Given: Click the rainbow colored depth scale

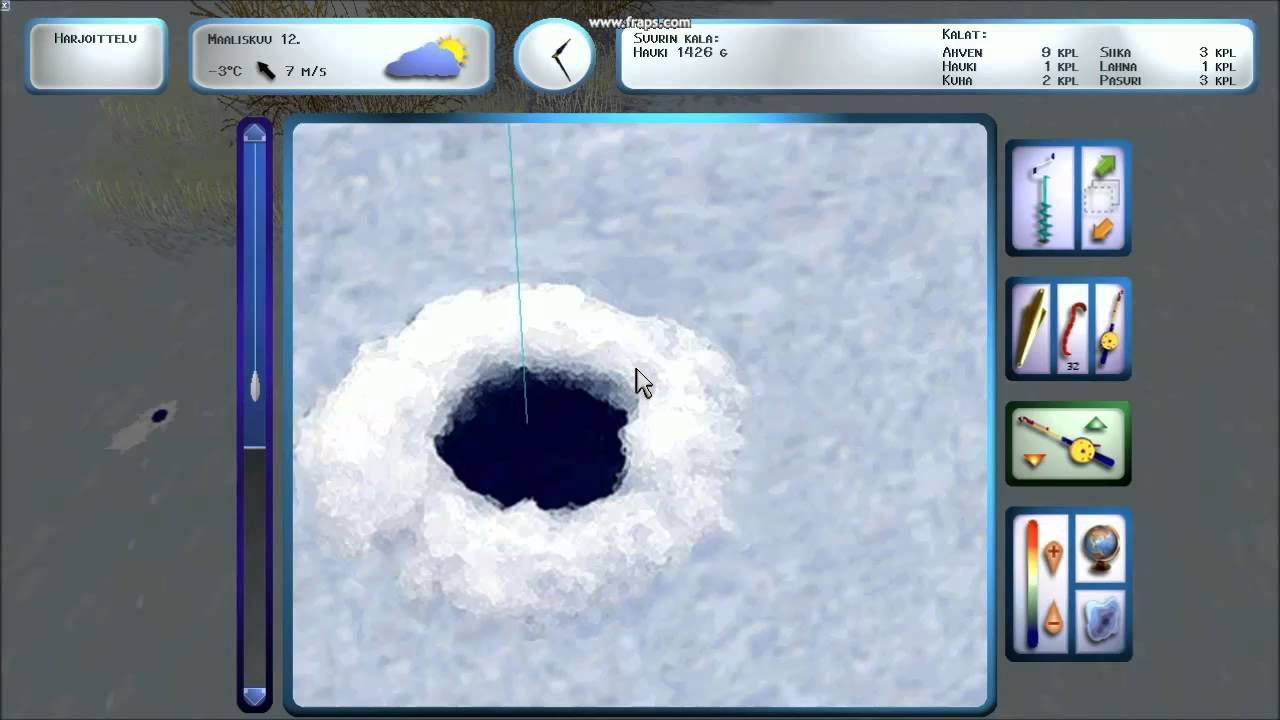Looking at the screenshot, I should [x=1033, y=585].
